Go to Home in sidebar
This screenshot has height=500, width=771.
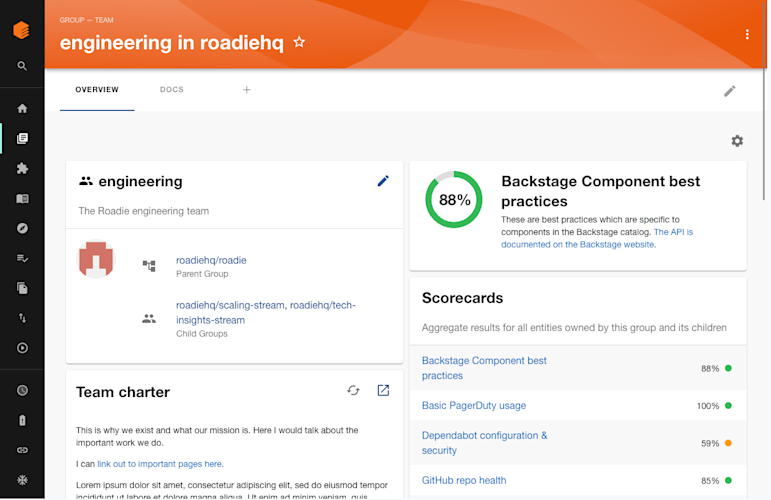[22, 108]
